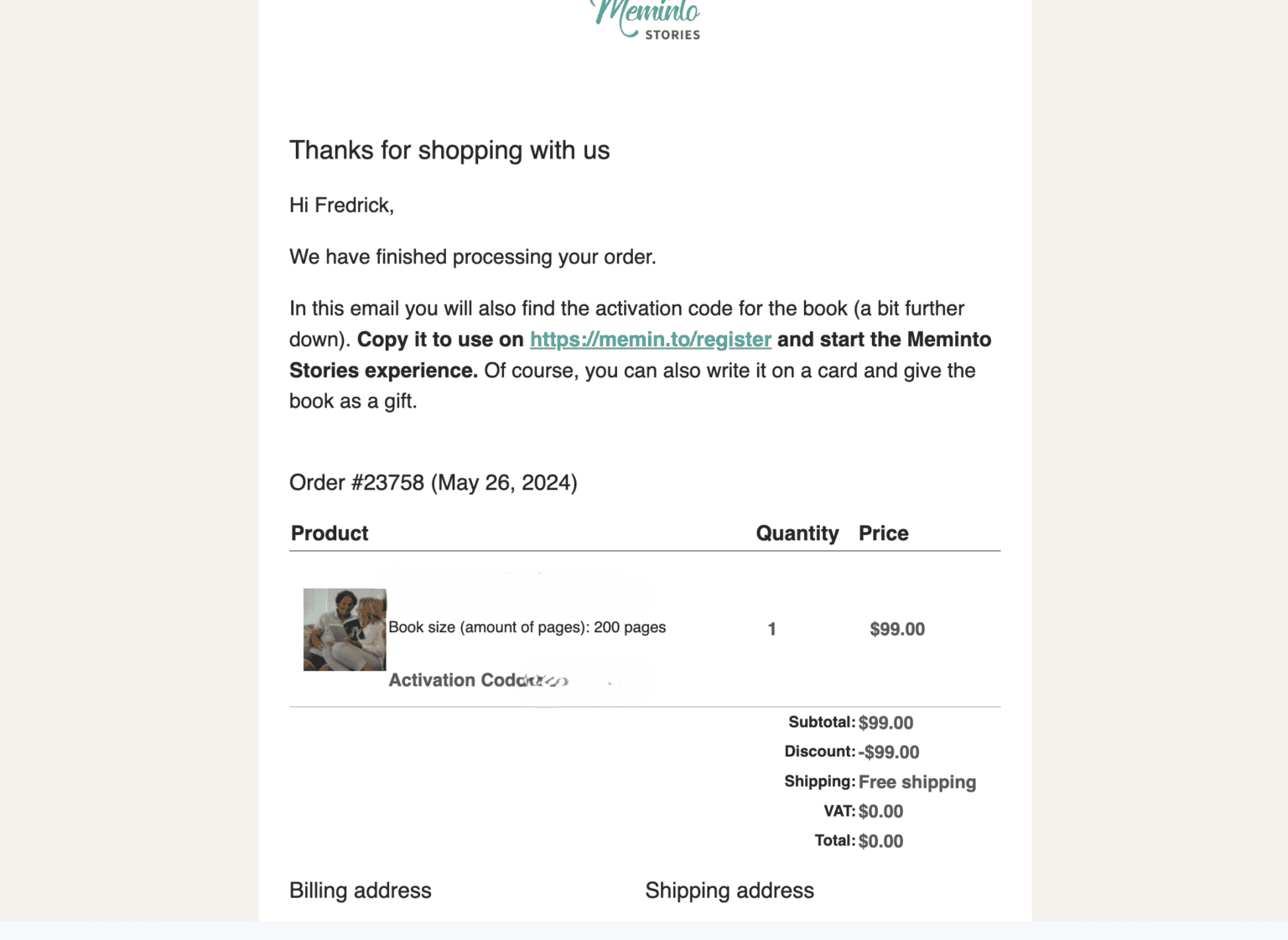Click the $99.00 product price
The width and height of the screenshot is (1288, 940).
pos(897,629)
